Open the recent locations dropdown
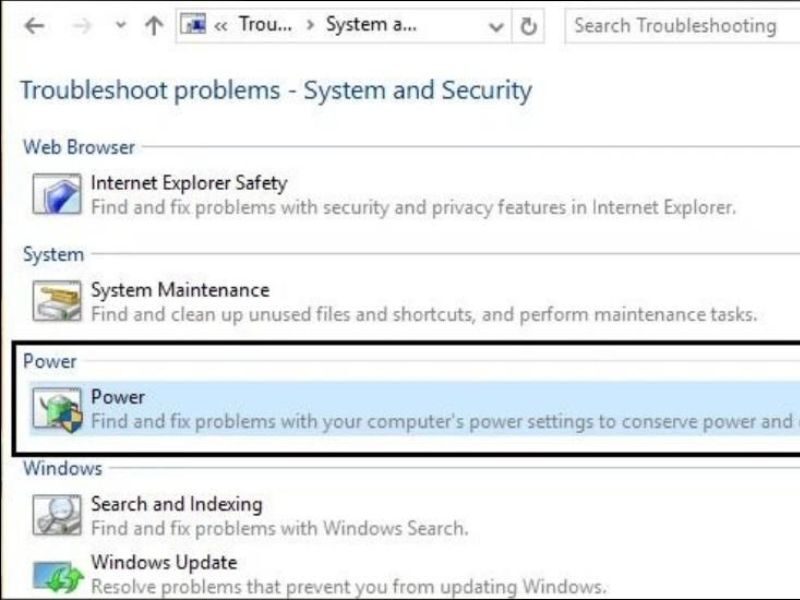The height and width of the screenshot is (600, 800). 121,26
